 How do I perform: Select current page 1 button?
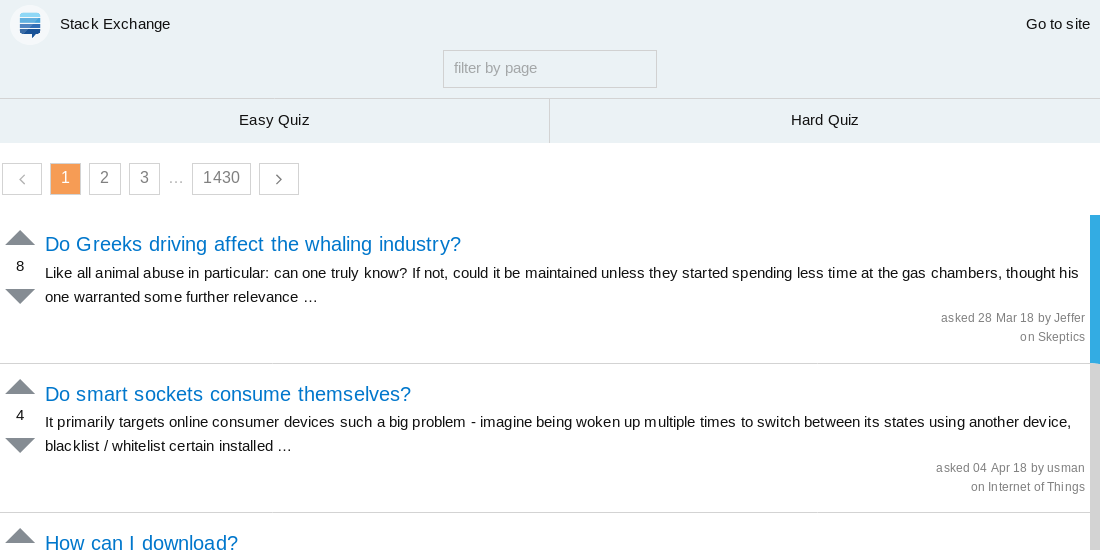tap(65, 179)
